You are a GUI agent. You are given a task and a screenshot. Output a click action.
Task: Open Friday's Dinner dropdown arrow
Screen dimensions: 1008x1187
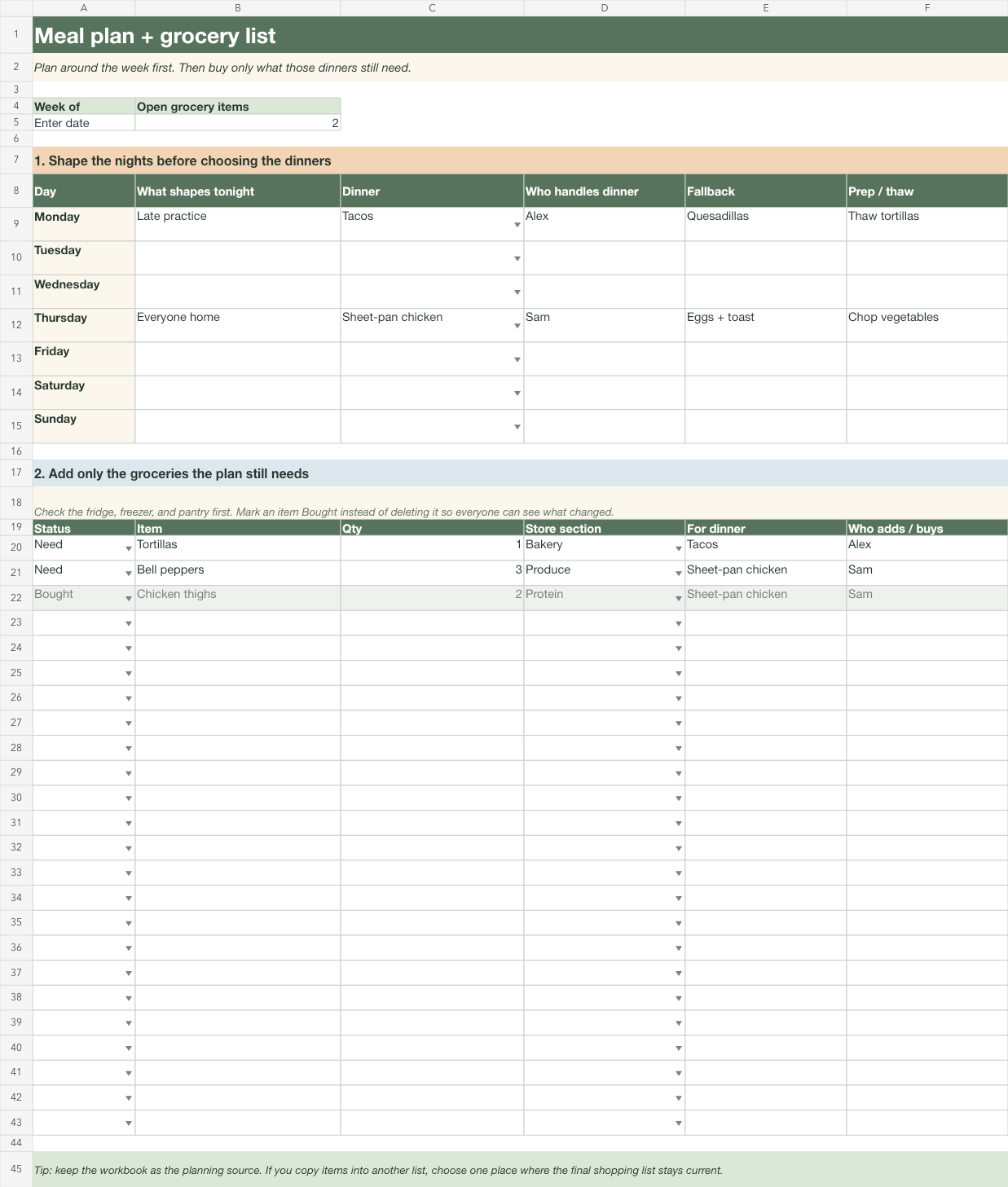(x=517, y=359)
